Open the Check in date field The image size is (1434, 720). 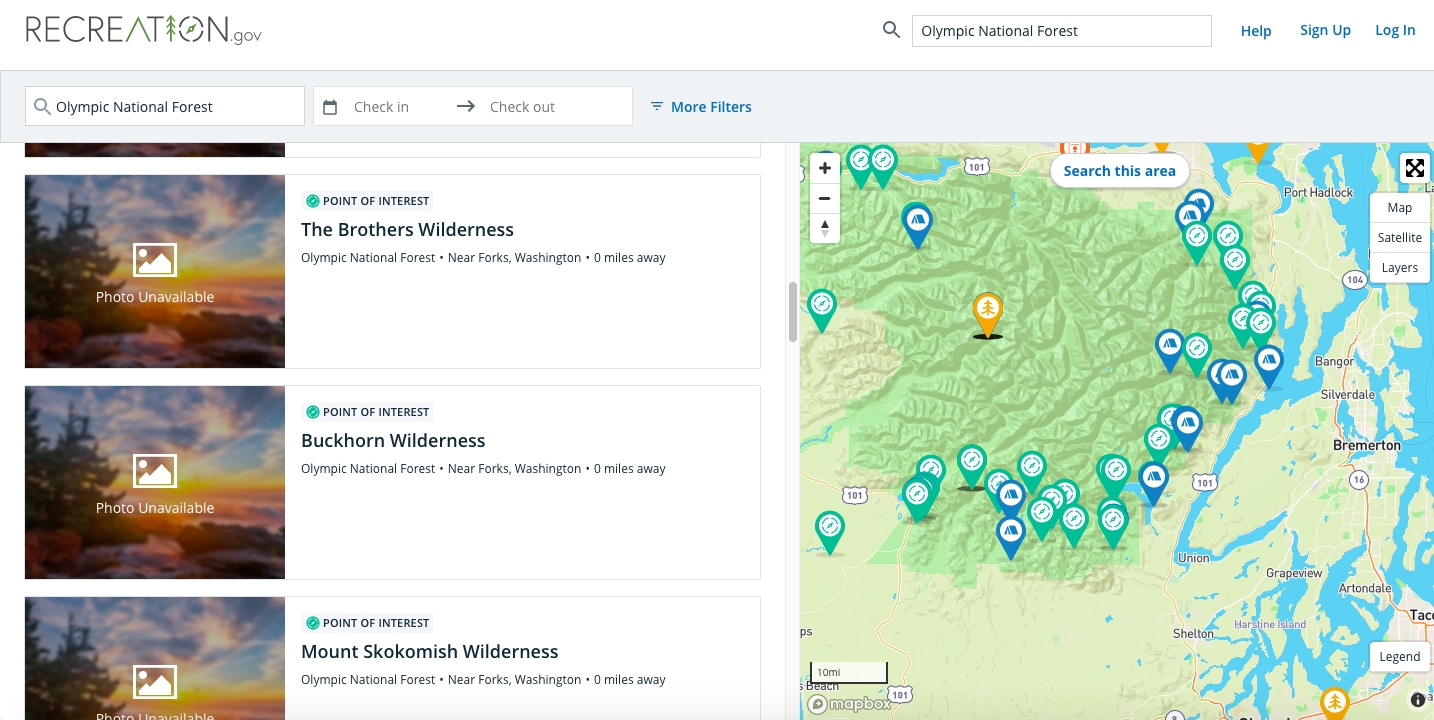381,107
